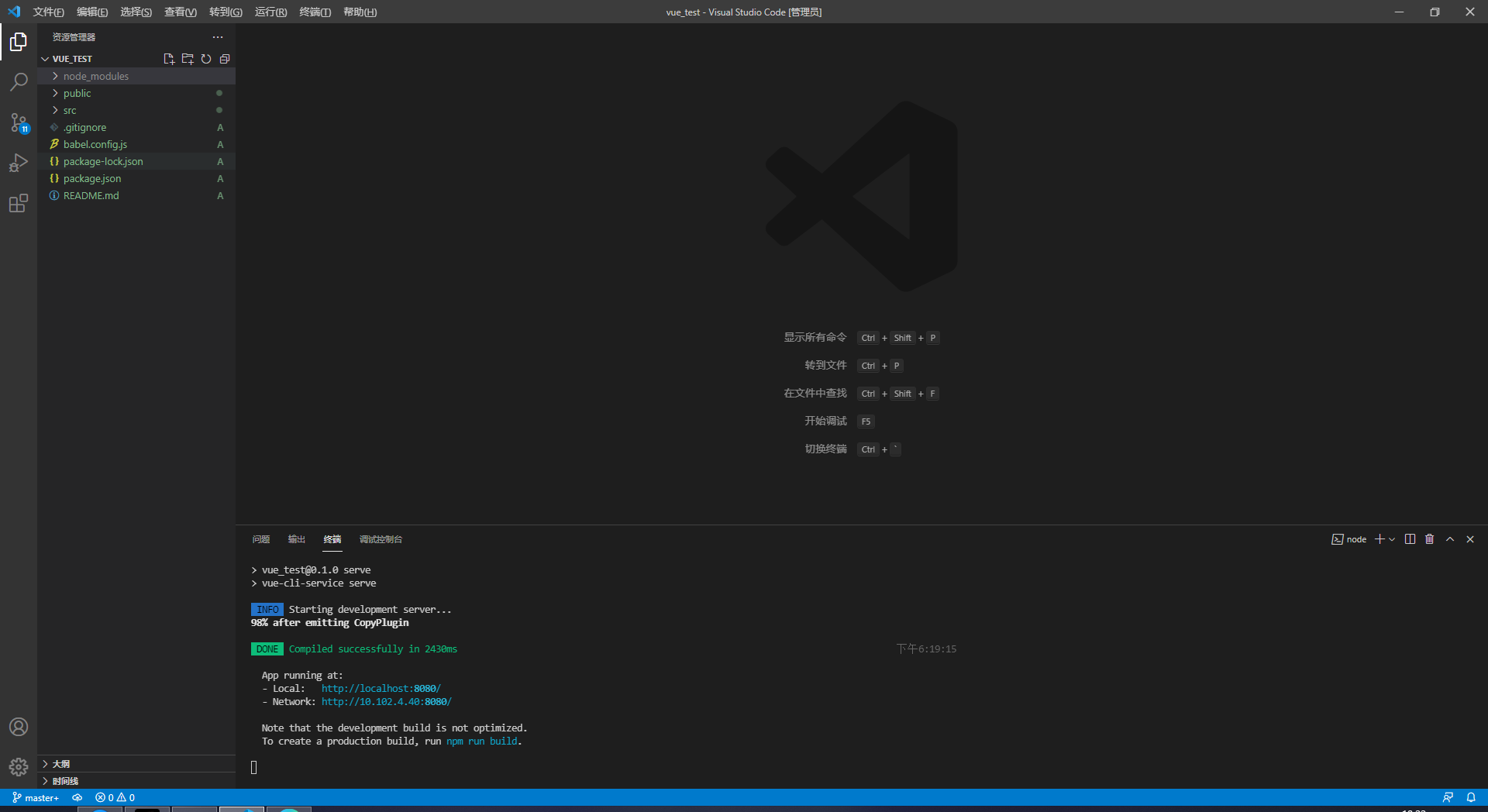This screenshot has width=1488, height=812.
Task: Add a new terminal with plus icon
Action: tap(1379, 539)
